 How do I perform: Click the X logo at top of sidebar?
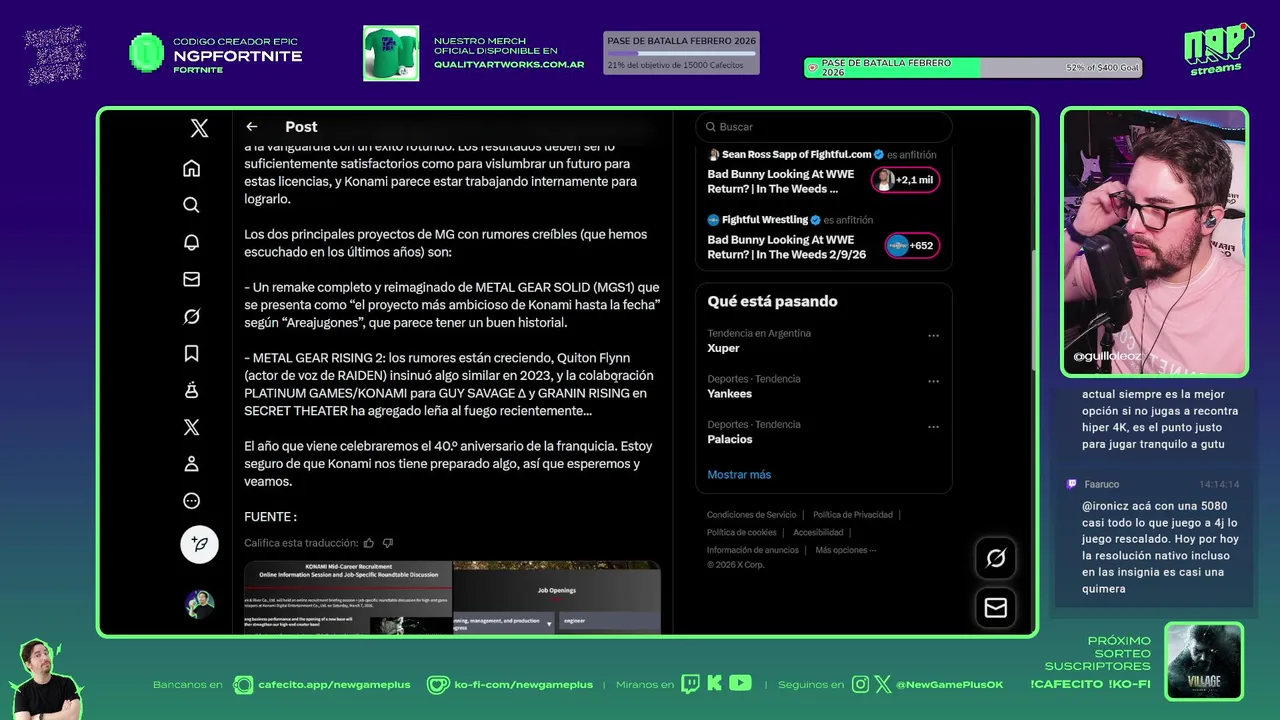(199, 128)
